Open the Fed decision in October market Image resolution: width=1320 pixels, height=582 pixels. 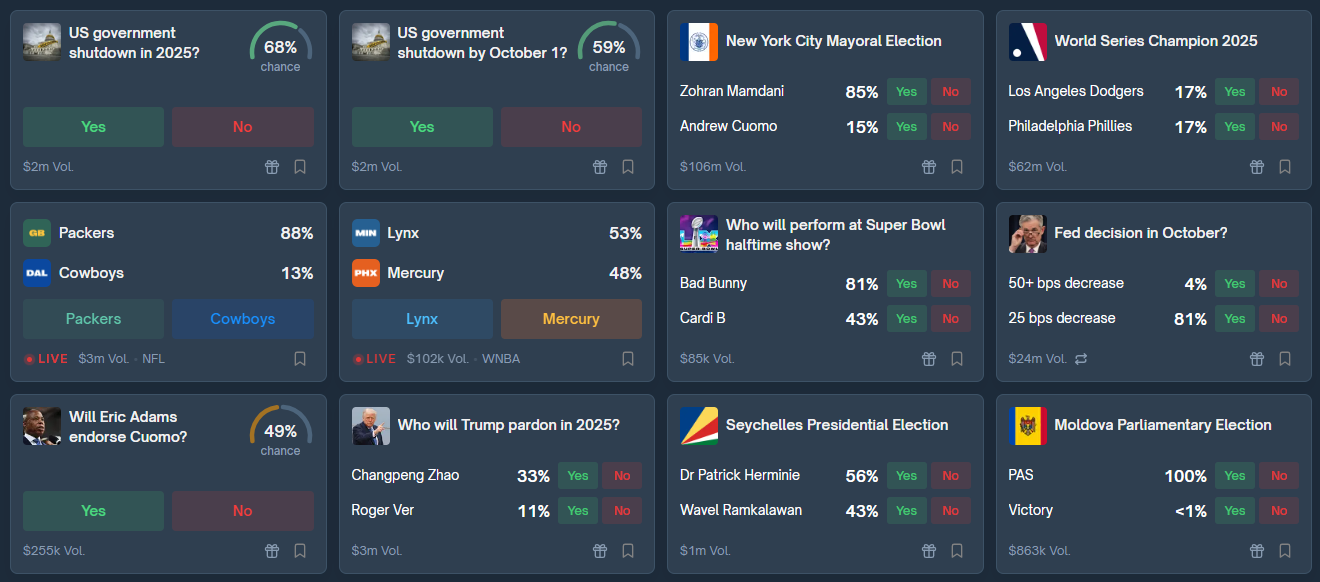[x=1140, y=233]
